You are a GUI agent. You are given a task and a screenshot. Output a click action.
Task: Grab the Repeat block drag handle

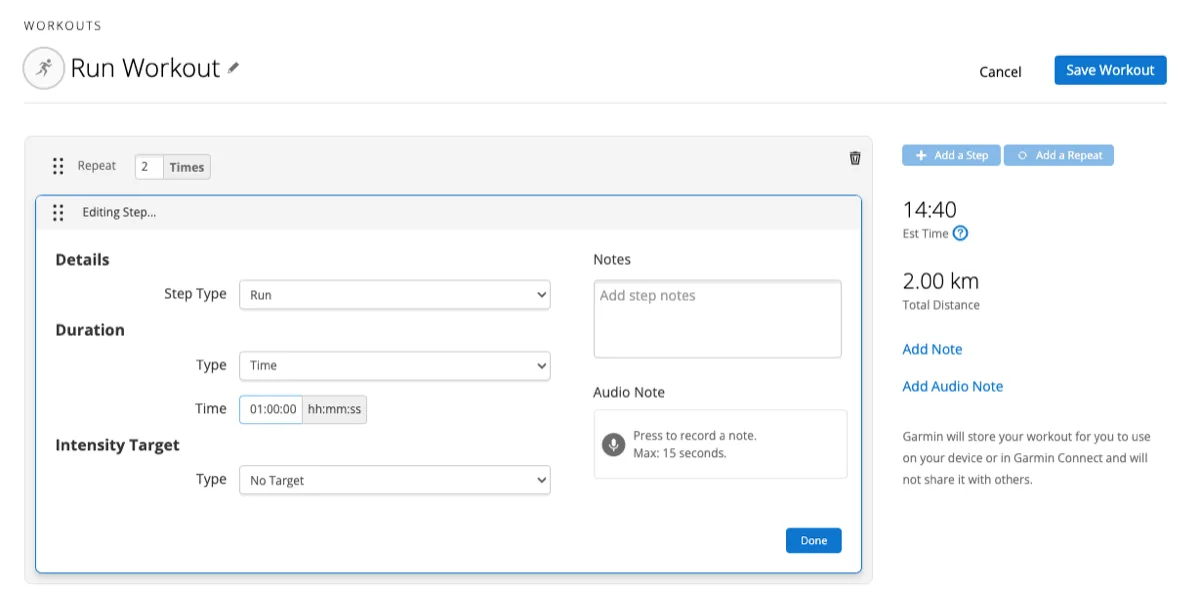pyautogui.click(x=58, y=166)
